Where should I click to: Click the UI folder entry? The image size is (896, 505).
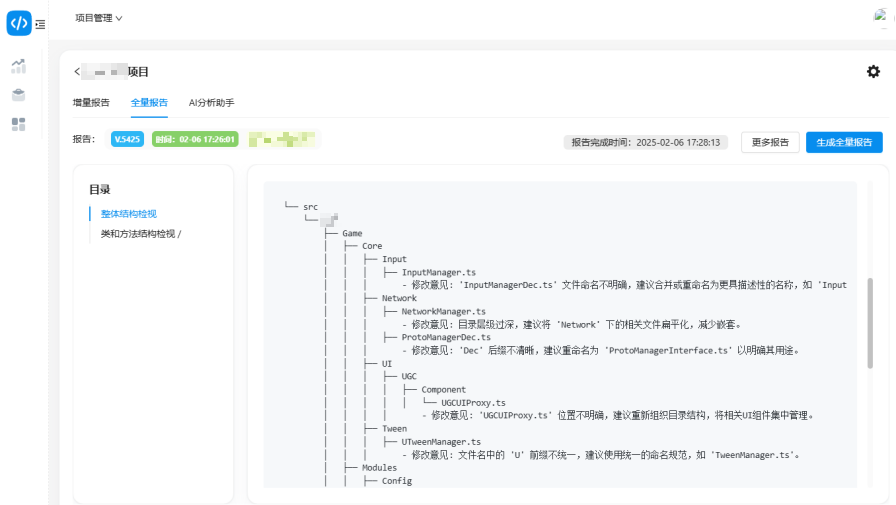(387, 363)
